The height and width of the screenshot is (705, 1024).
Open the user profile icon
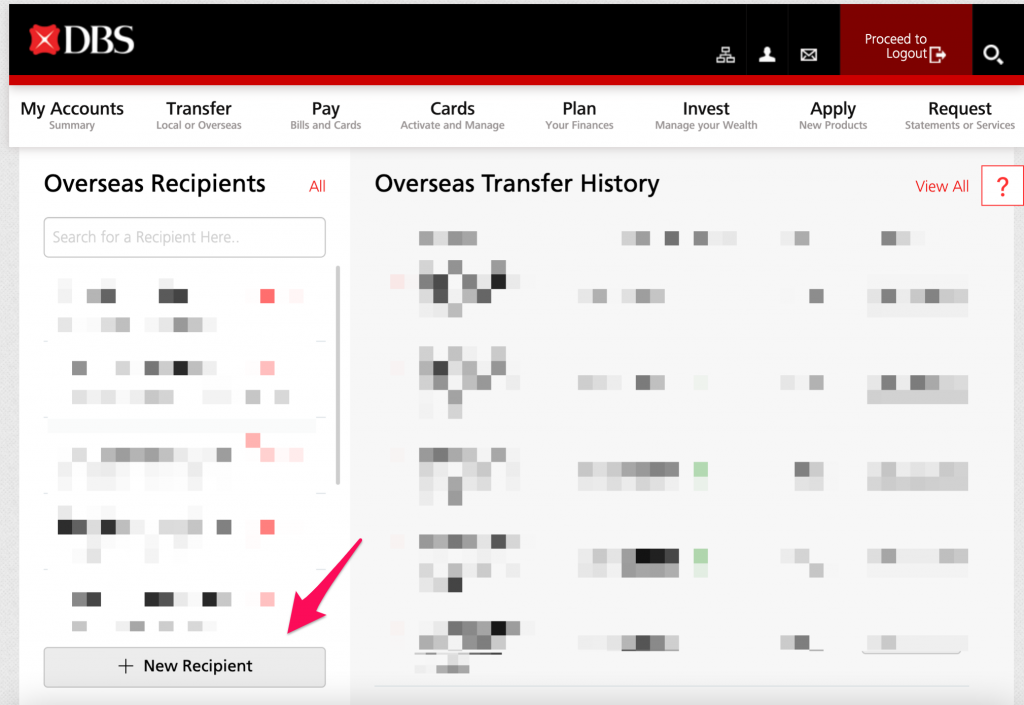click(767, 55)
